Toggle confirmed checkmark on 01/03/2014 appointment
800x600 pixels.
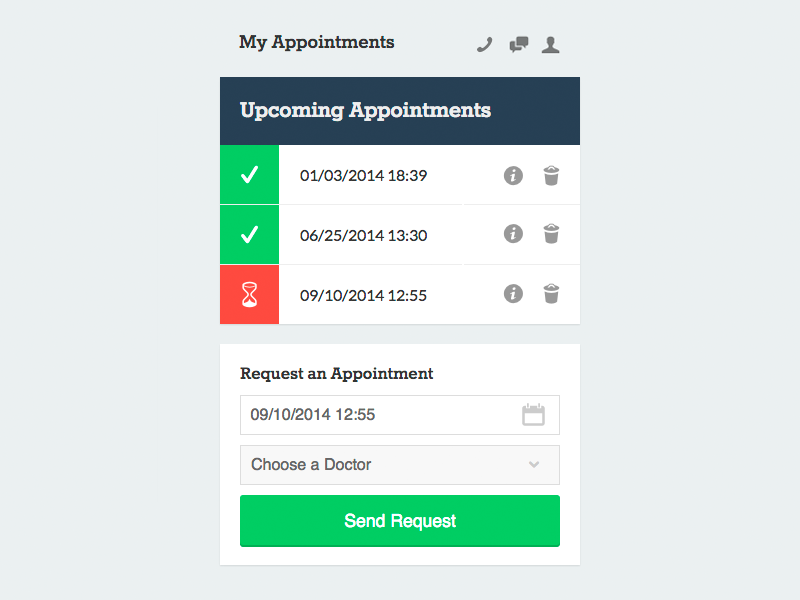click(249, 176)
